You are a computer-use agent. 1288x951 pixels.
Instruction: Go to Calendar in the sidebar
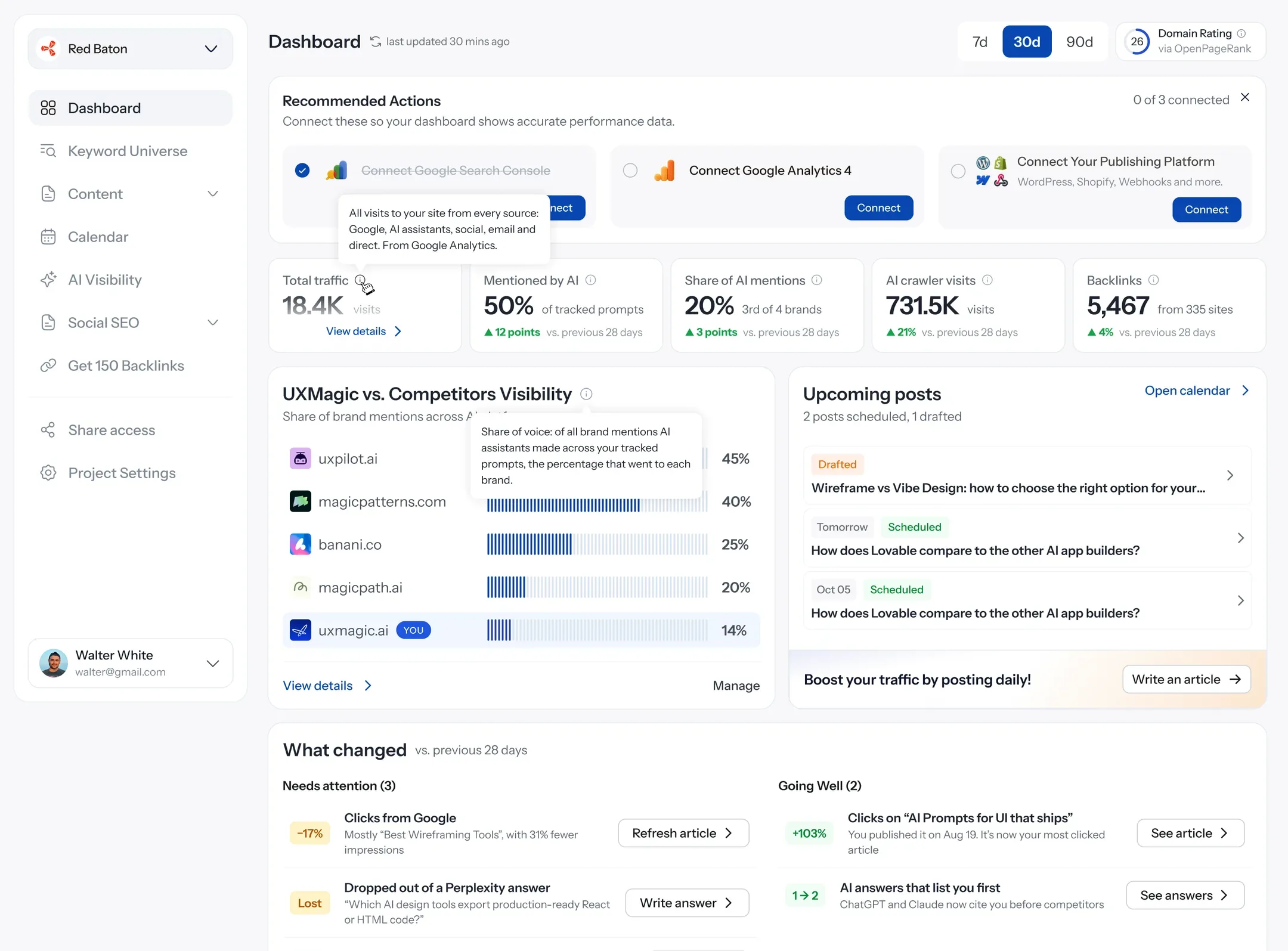tap(130, 237)
